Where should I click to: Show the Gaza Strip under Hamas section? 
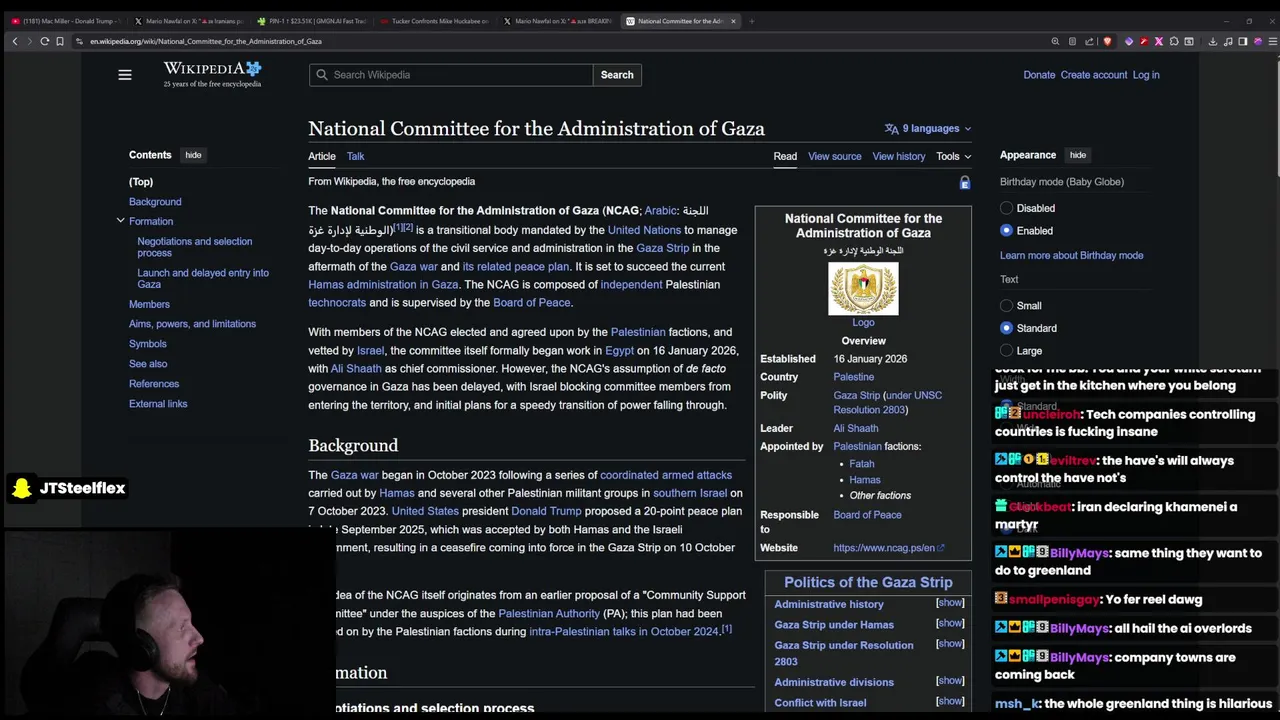coord(949,623)
